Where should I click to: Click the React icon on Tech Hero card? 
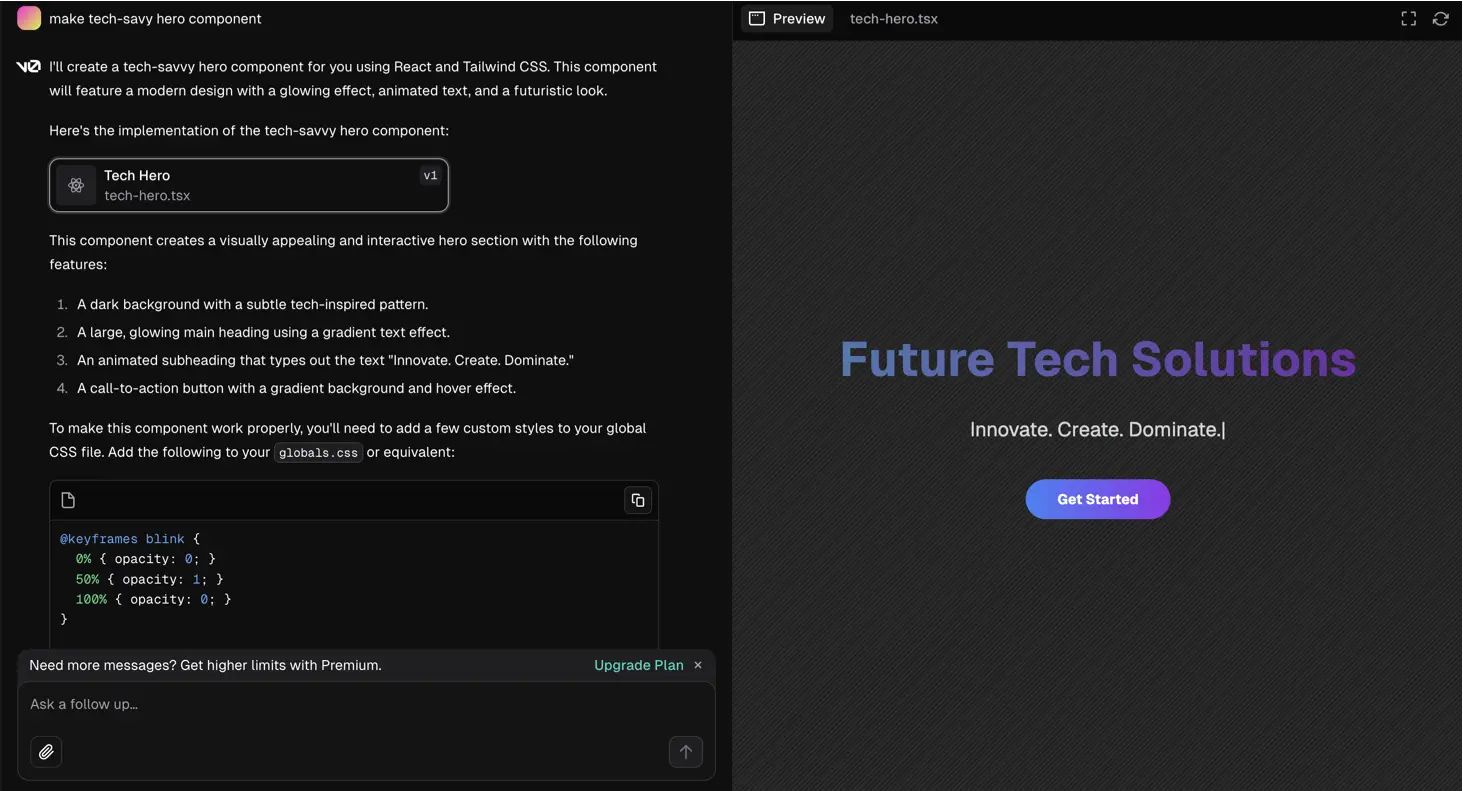[76, 185]
